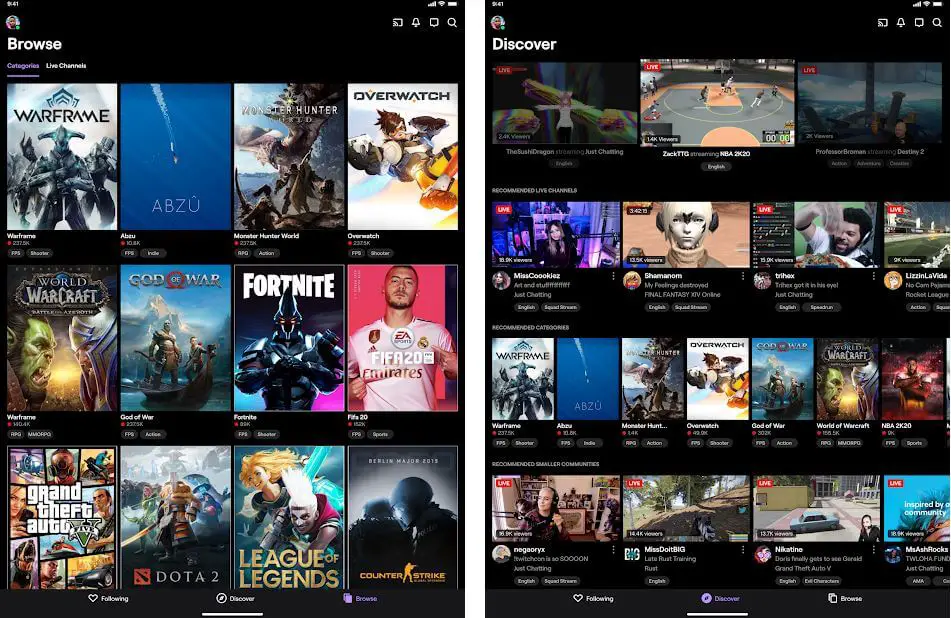Open the profile avatar on the Discover screen

point(498,22)
